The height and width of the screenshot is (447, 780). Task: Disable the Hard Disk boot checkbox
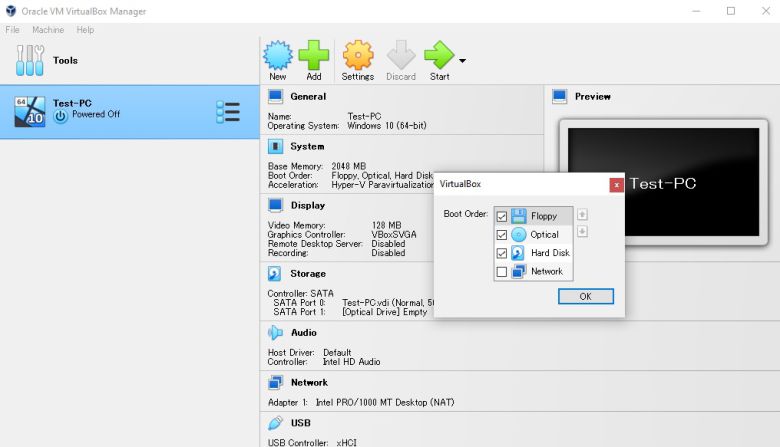point(502,253)
